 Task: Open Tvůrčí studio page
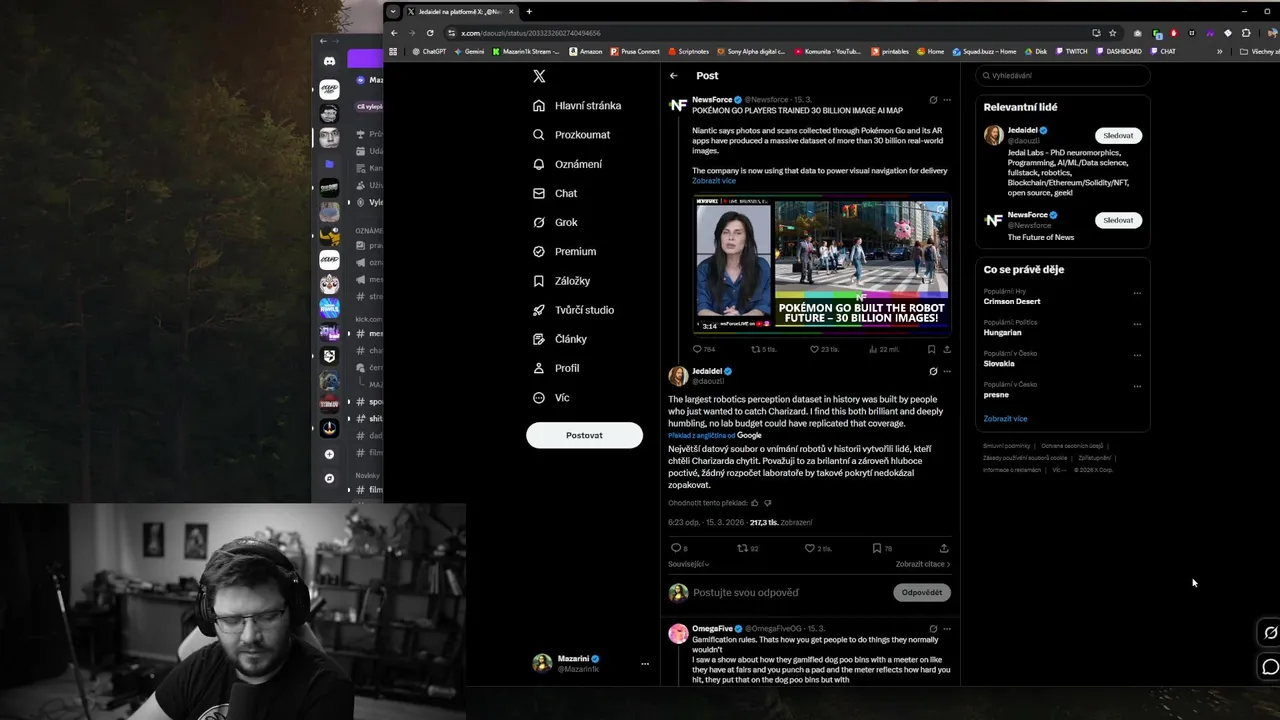573,310
